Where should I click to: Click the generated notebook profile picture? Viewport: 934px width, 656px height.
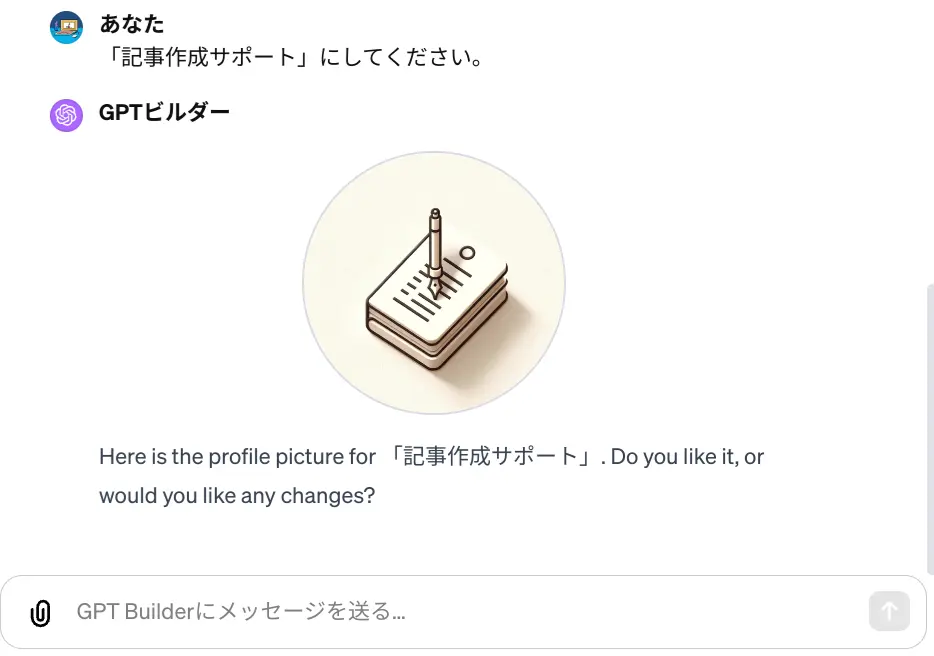point(434,282)
